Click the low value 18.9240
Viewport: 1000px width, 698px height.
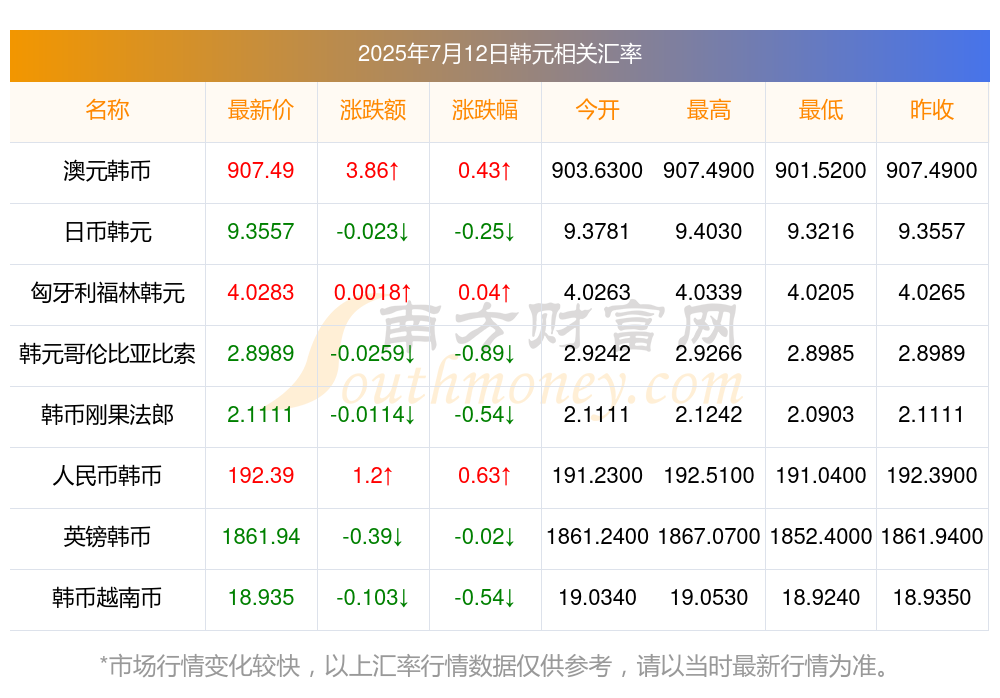(821, 598)
